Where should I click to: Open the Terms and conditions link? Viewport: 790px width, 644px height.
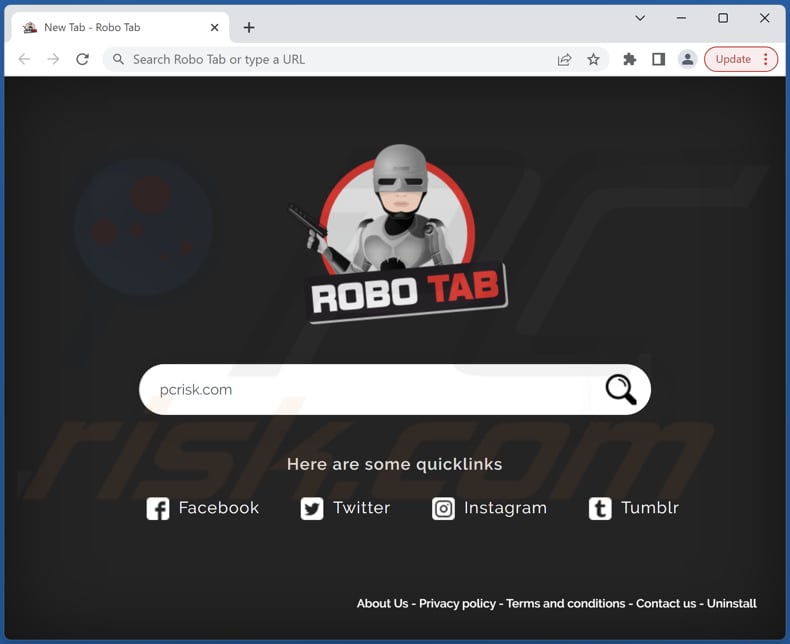tap(566, 603)
